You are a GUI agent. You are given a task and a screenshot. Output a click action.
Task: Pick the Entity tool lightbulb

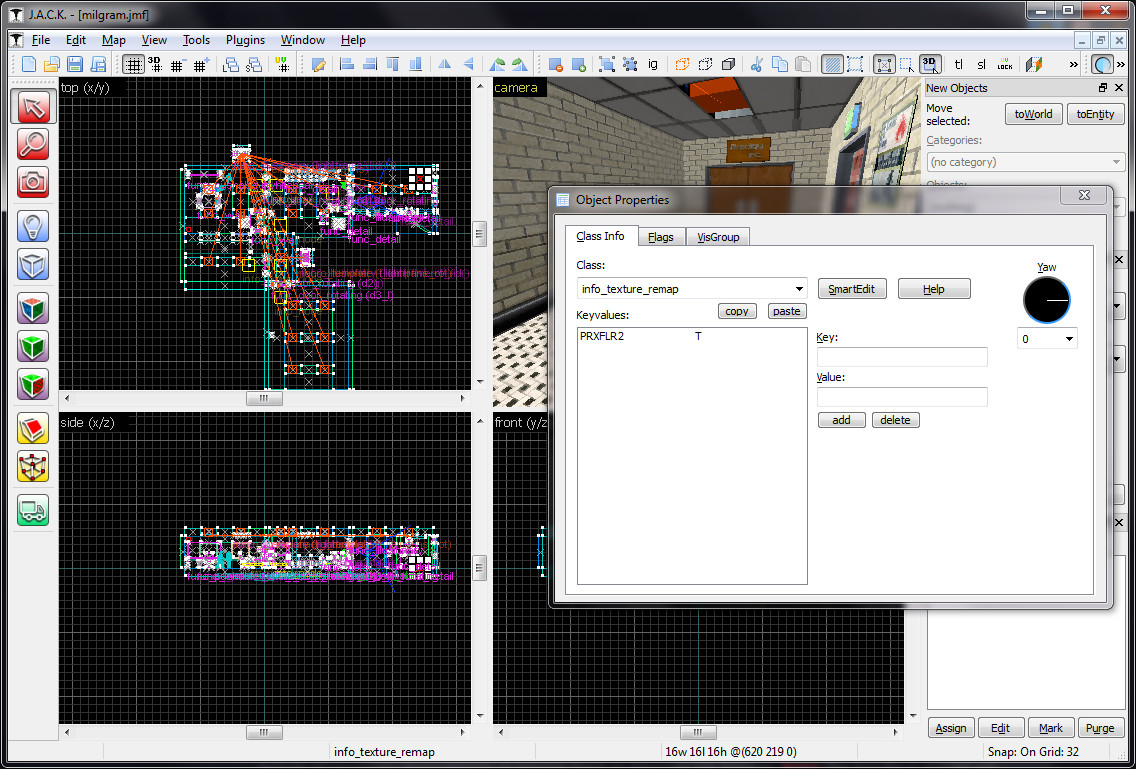point(33,225)
